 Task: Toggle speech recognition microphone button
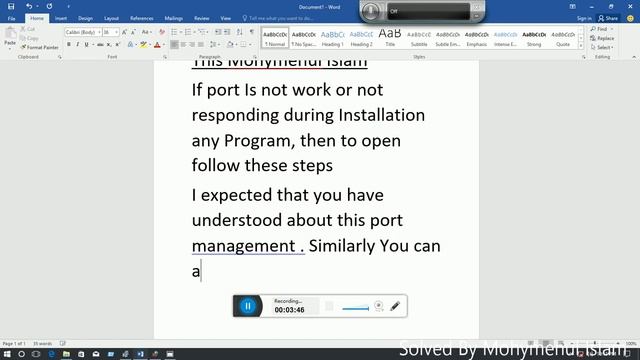click(371, 11)
